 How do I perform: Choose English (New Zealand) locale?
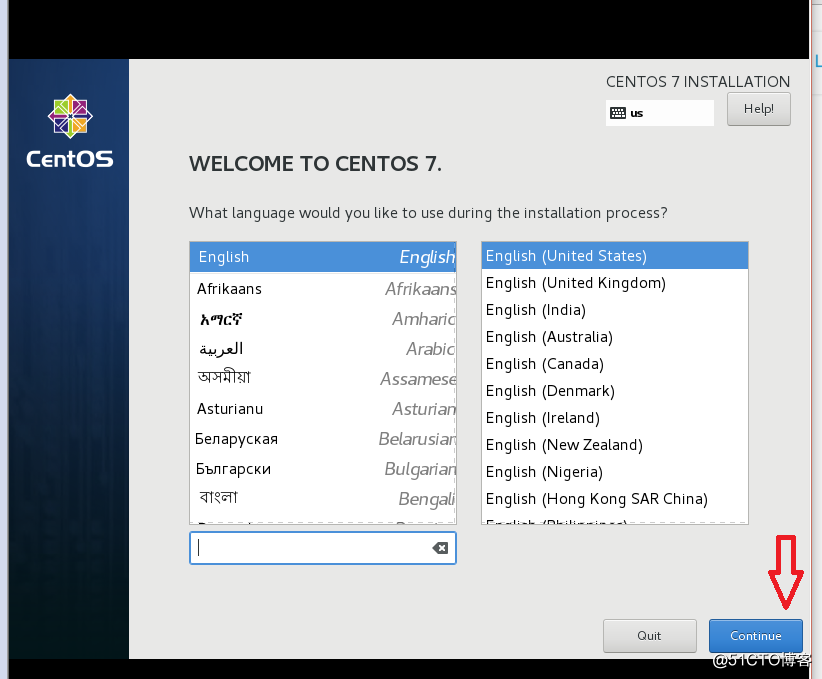click(614, 445)
